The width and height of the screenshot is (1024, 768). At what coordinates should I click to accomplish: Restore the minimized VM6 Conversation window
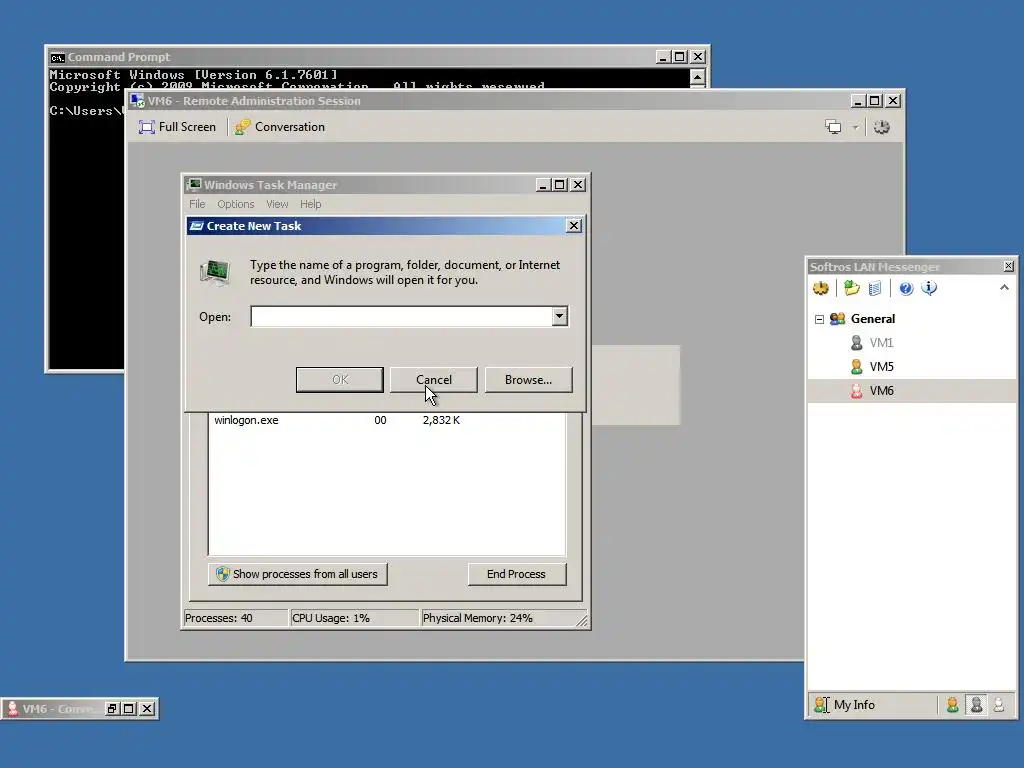click(x=112, y=709)
